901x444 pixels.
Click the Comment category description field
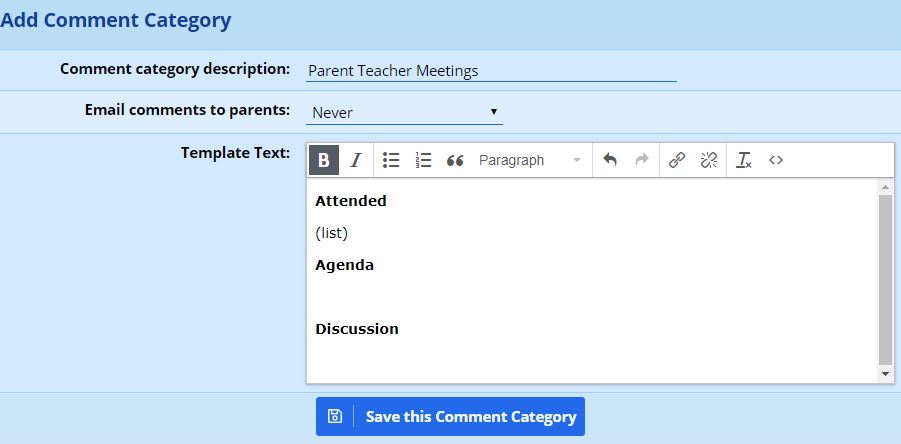(x=491, y=71)
